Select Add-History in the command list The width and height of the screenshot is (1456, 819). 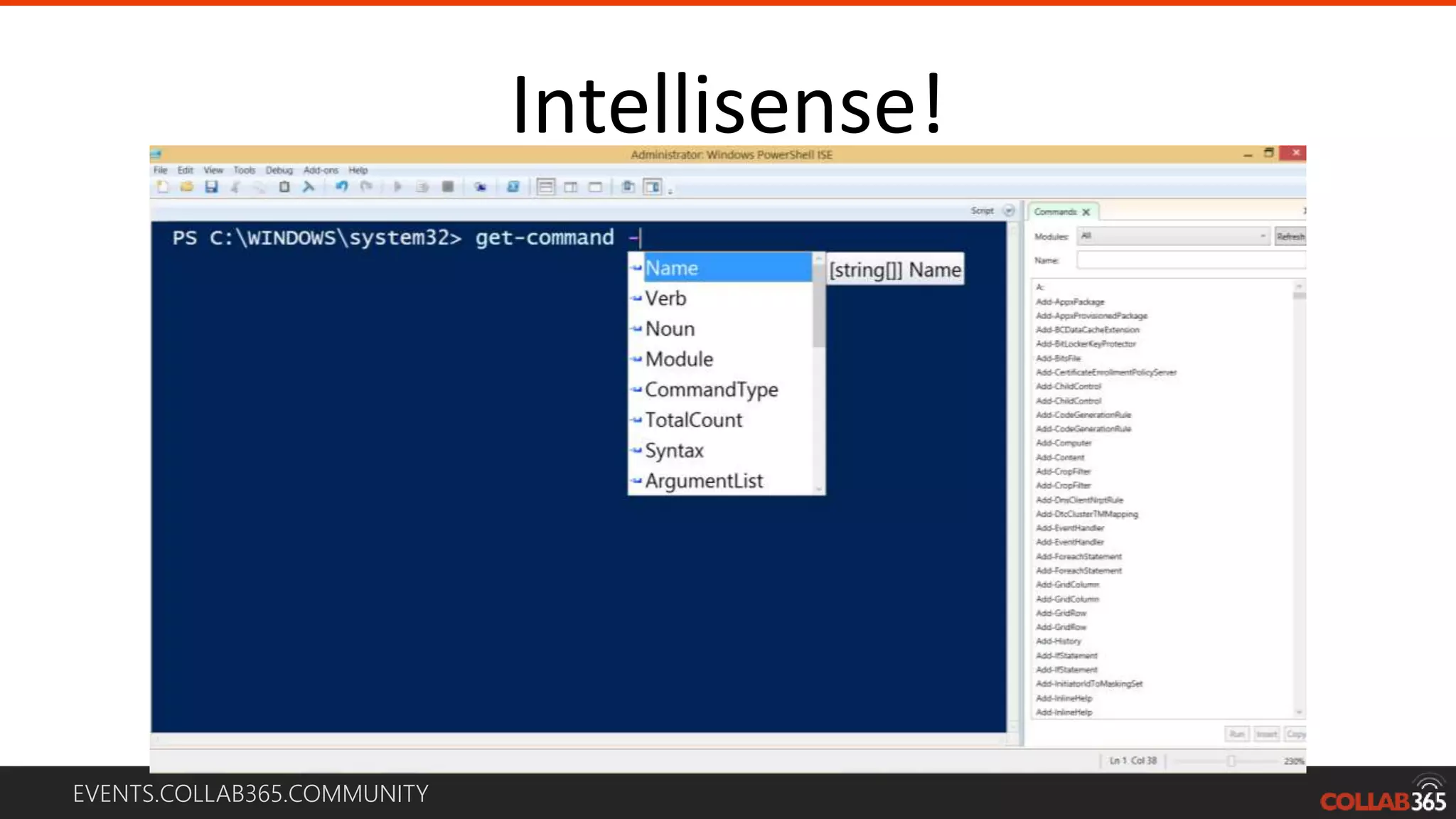click(x=1058, y=641)
